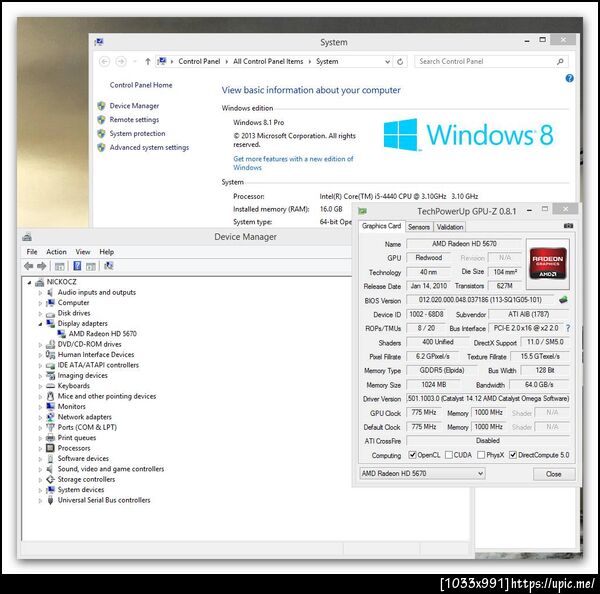Click Forward arrow in Device Manager toolbar
Viewport: 600px width, 594px height.
pos(42,266)
